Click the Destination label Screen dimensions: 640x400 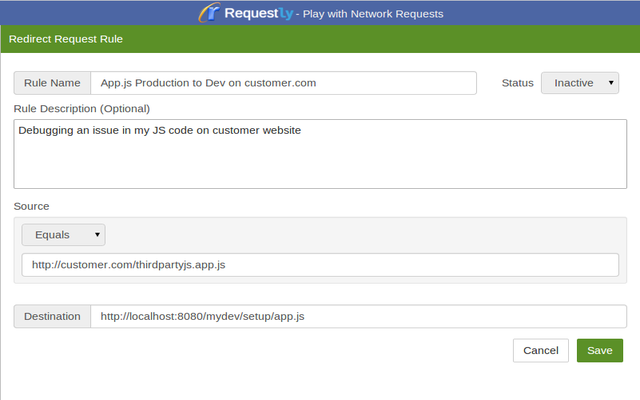tap(52, 316)
